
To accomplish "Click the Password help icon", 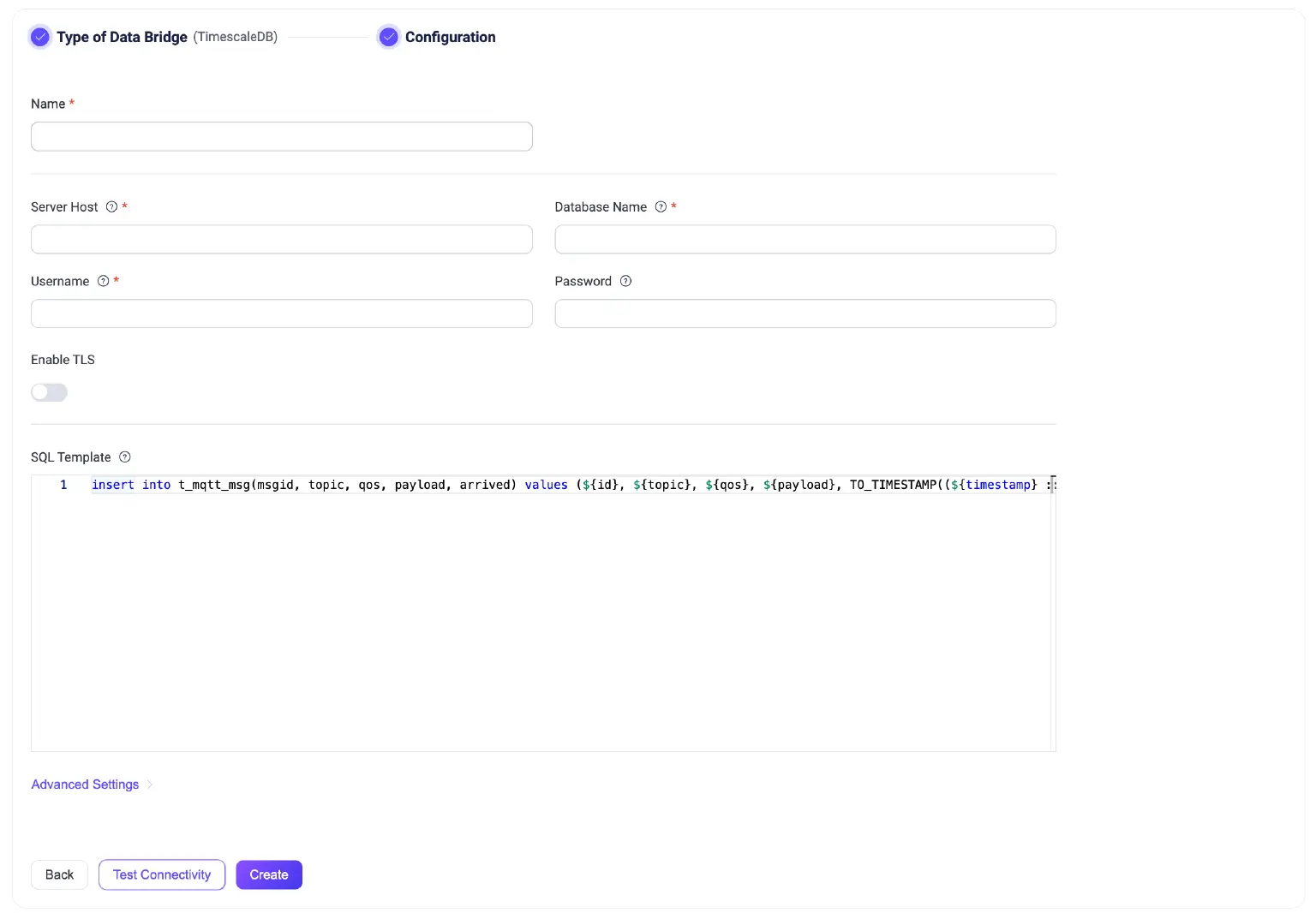I will pos(625,282).
